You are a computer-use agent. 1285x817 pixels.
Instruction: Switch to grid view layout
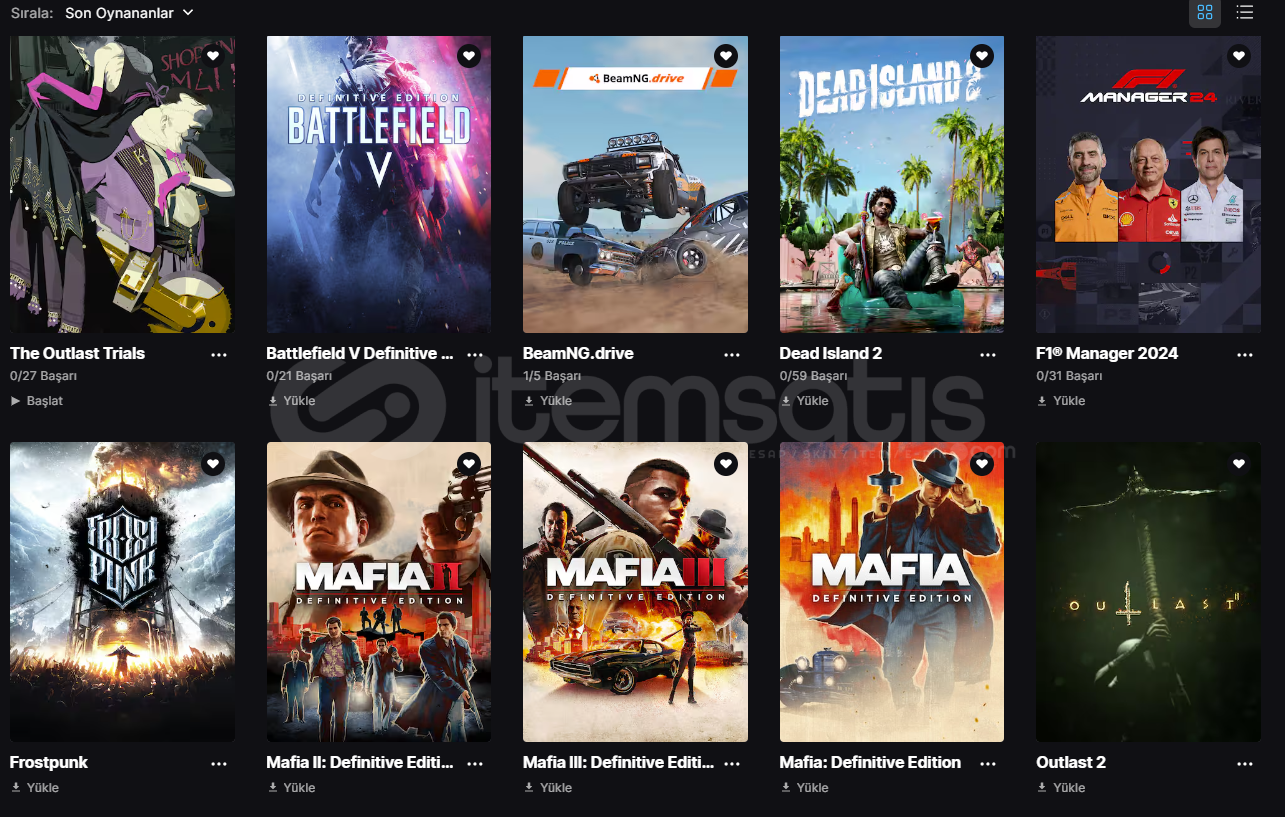1204,13
